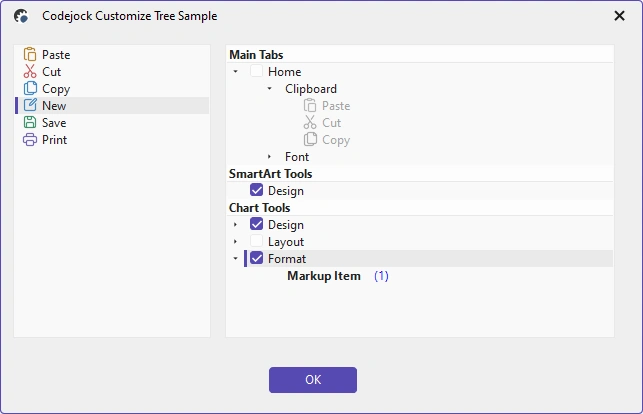Select the Layout tree item label

(x=286, y=242)
